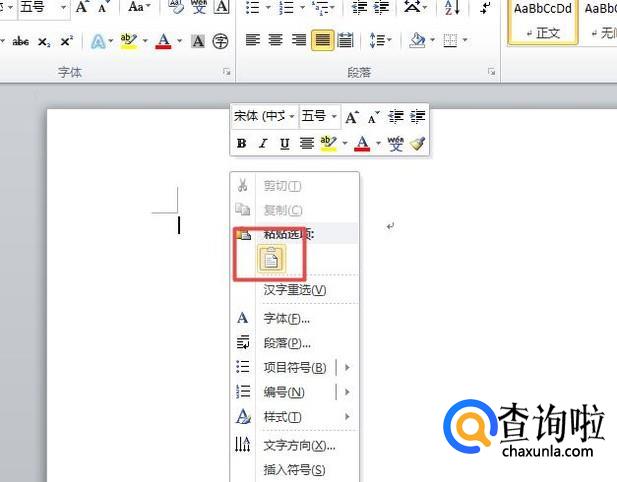
Task: Choose 文字方向(X)... menu item
Action: (x=295, y=445)
